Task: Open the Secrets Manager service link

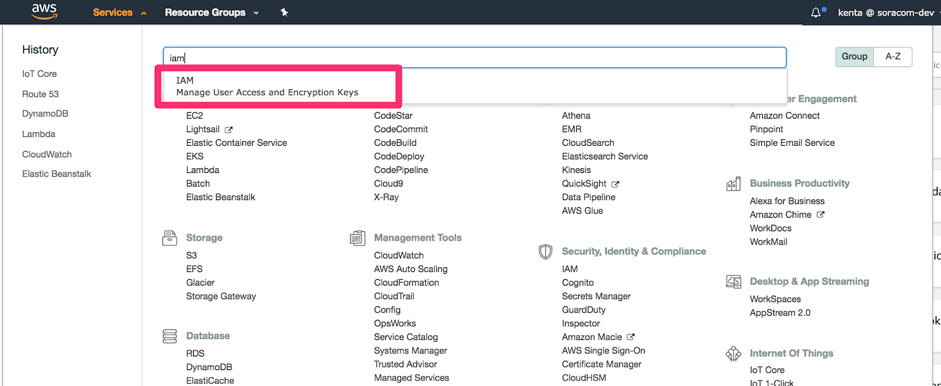Action: (596, 297)
